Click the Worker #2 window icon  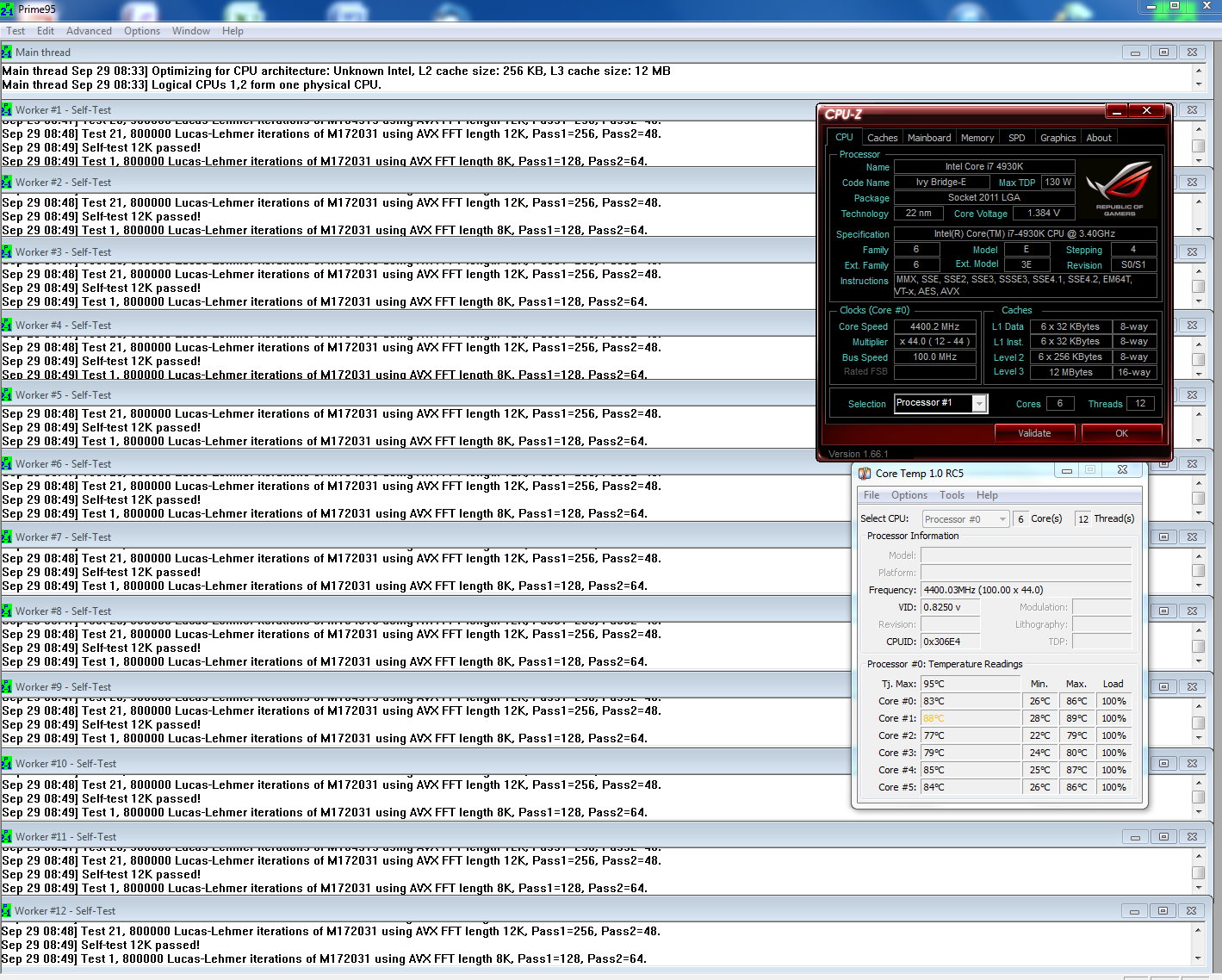[7, 182]
